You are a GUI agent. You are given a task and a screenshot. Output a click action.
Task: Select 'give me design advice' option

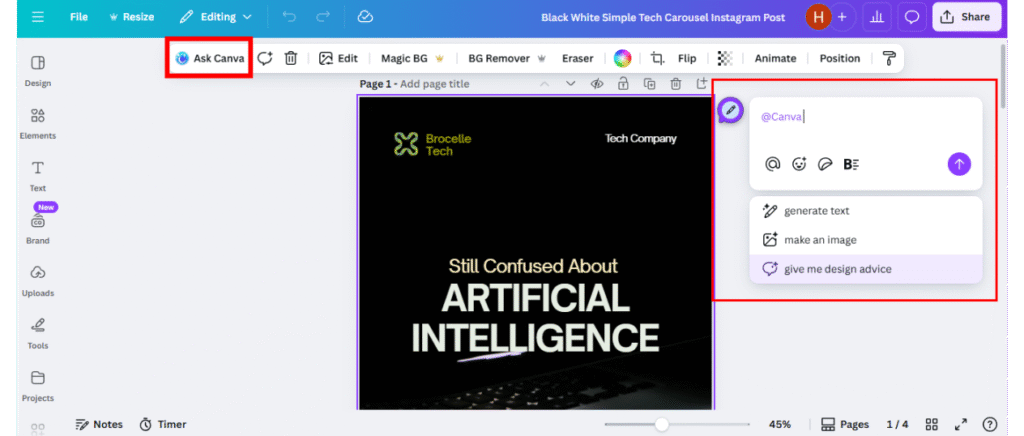837,269
